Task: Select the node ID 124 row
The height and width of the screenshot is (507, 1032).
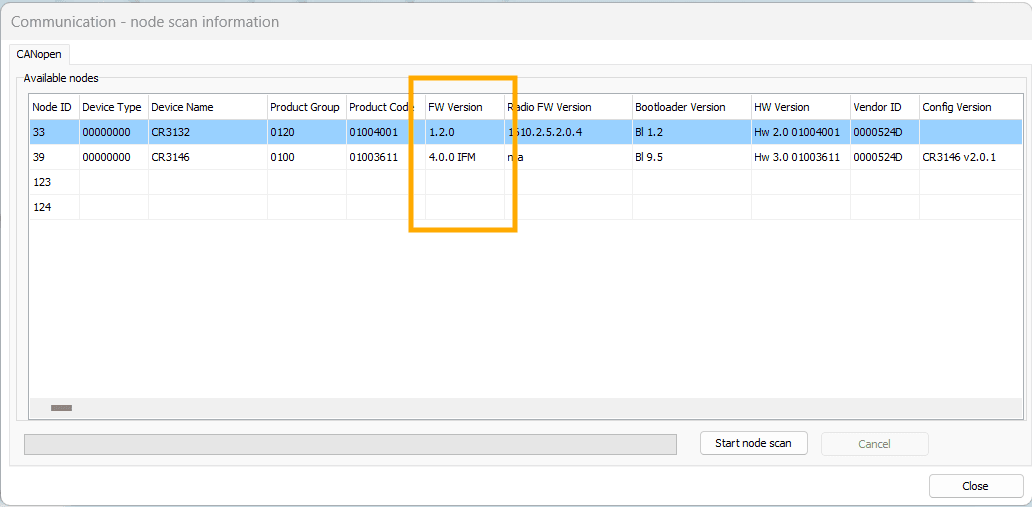Action: [x=52, y=207]
